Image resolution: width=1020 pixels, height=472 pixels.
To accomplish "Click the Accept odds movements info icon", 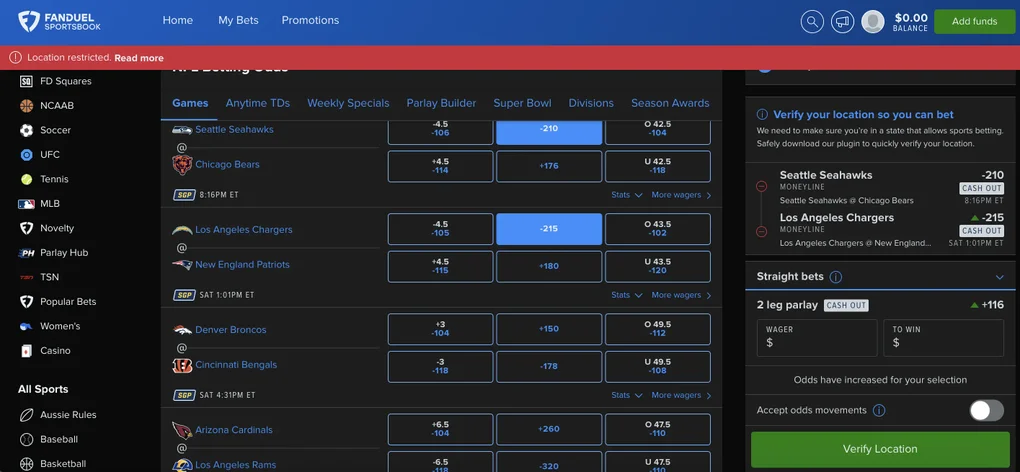I will tap(879, 410).
